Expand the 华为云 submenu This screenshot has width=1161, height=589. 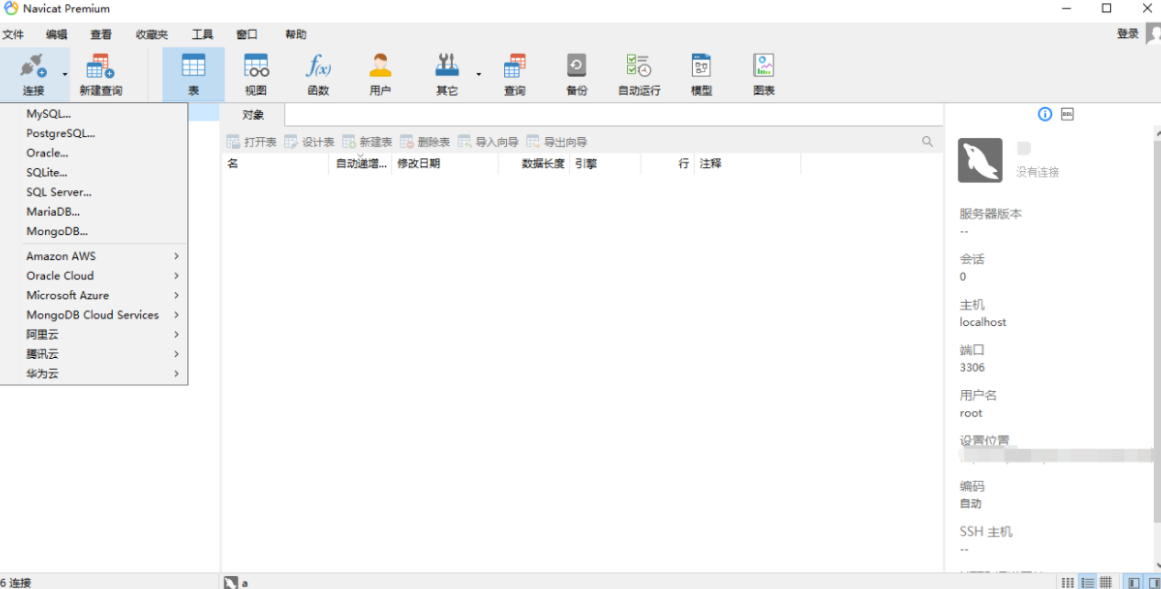pos(94,374)
